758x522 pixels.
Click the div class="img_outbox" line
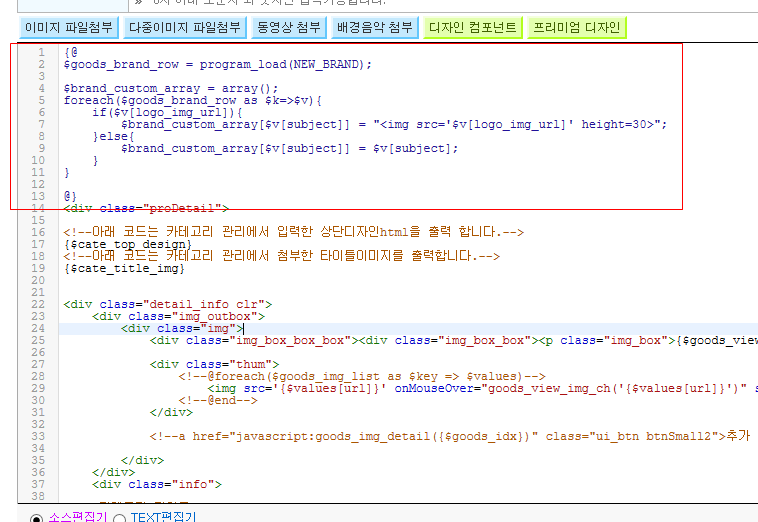pyautogui.click(x=179, y=317)
